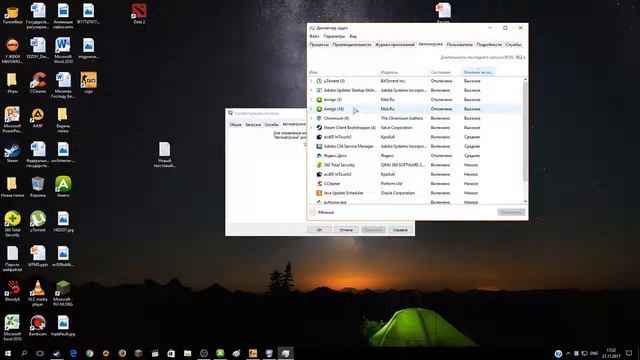Screen dimensions: 640x360
Task: Expand the Steam Client Bootstrapper (4) group
Action: pos(311,128)
